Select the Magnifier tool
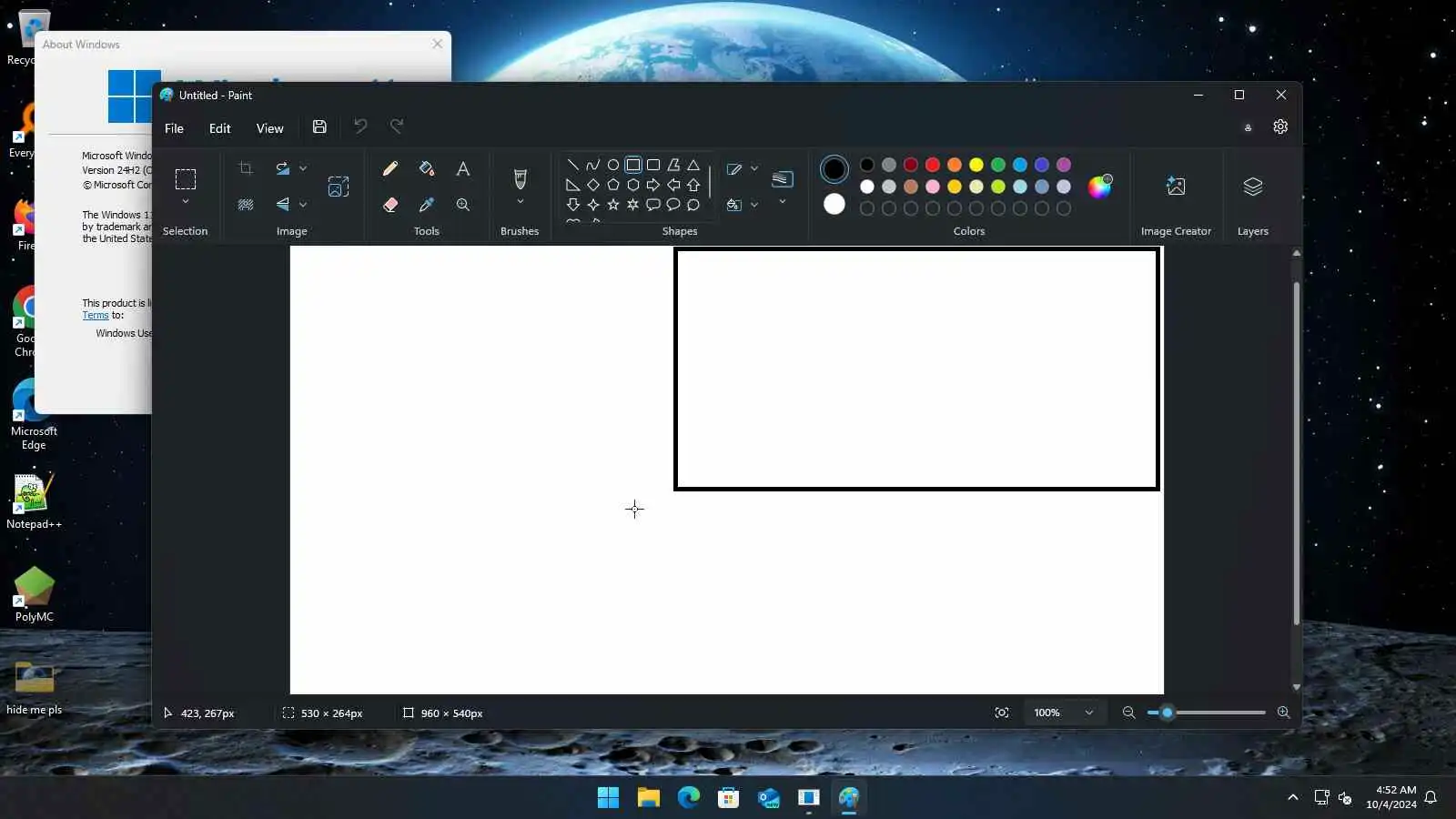 (x=463, y=205)
